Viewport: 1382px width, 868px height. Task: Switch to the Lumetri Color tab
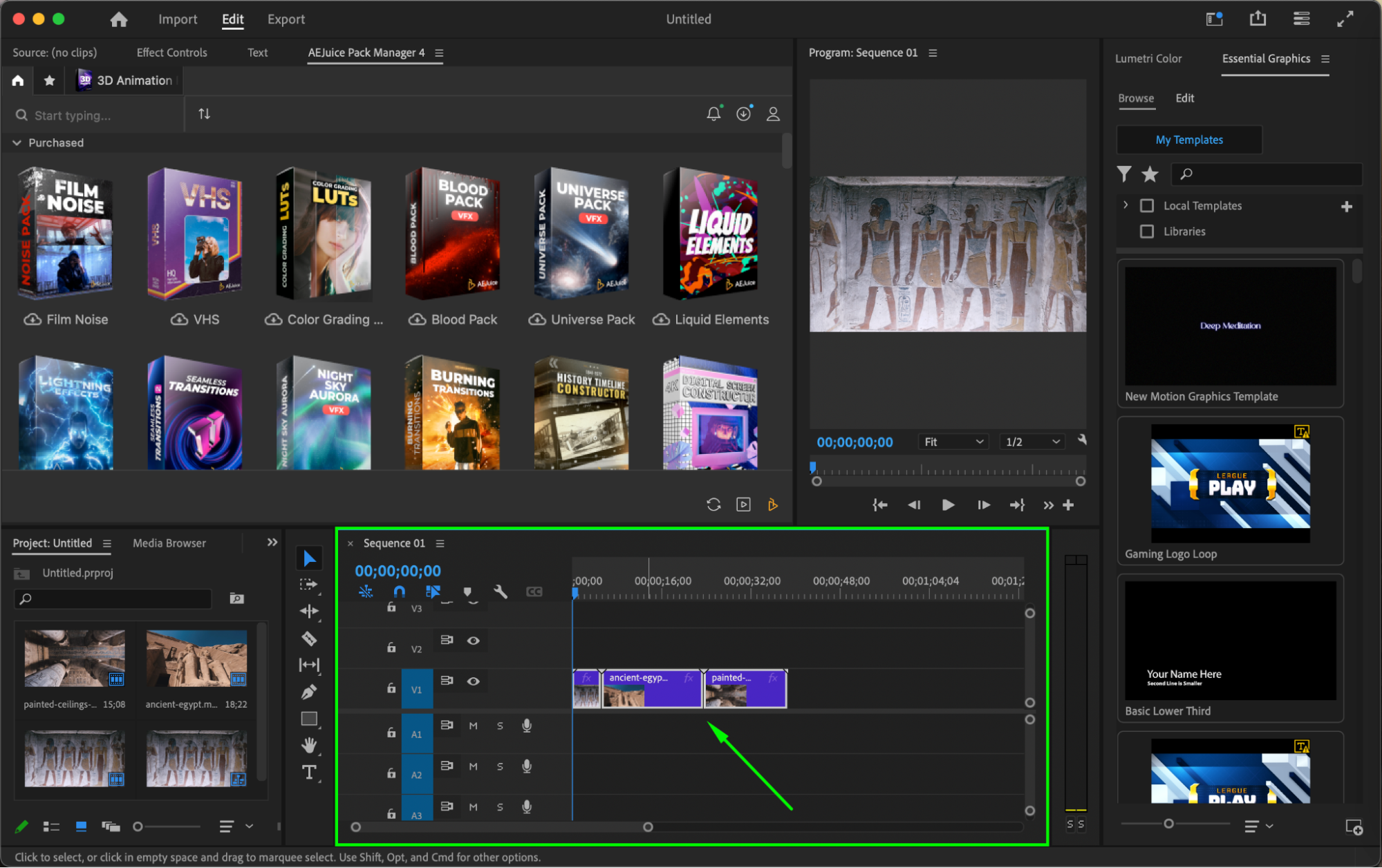pyautogui.click(x=1148, y=59)
